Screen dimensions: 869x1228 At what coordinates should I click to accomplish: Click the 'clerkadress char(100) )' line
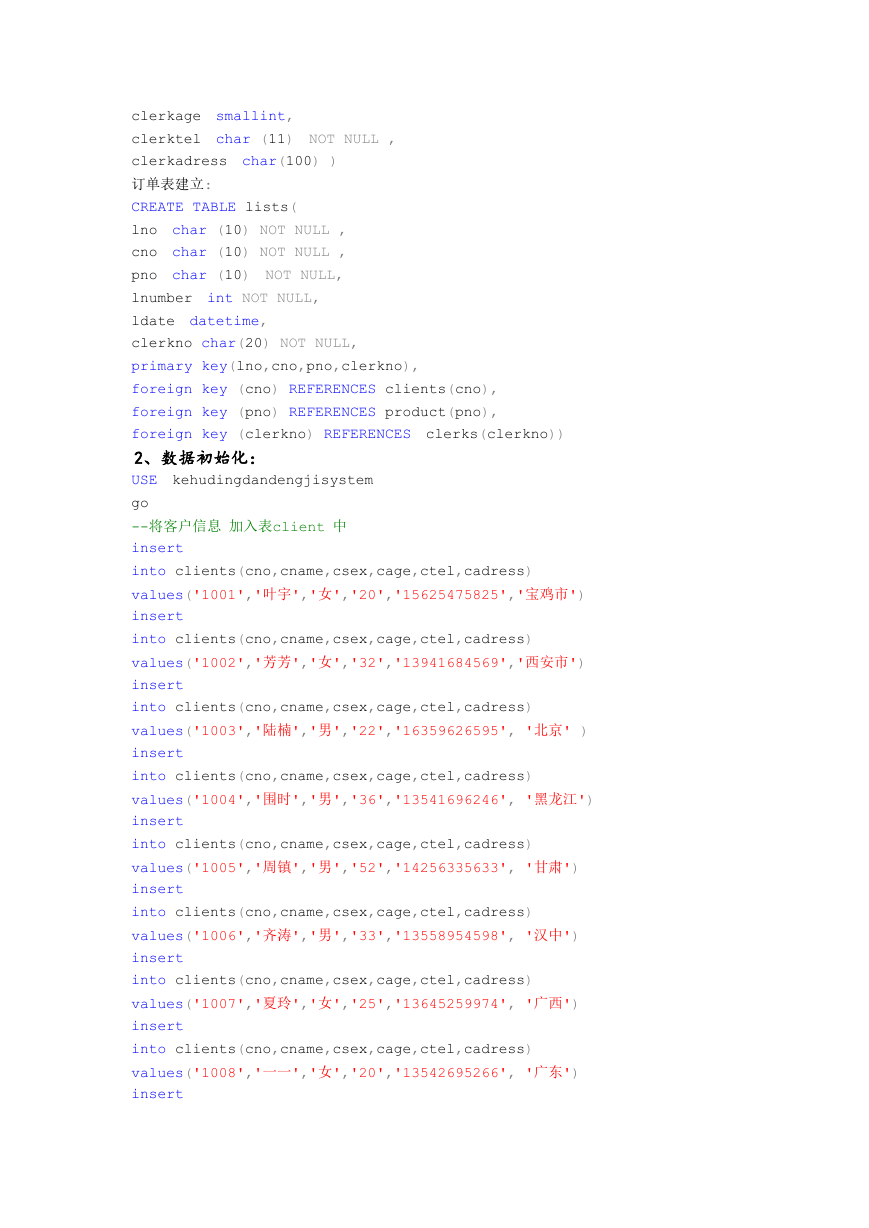[234, 161]
